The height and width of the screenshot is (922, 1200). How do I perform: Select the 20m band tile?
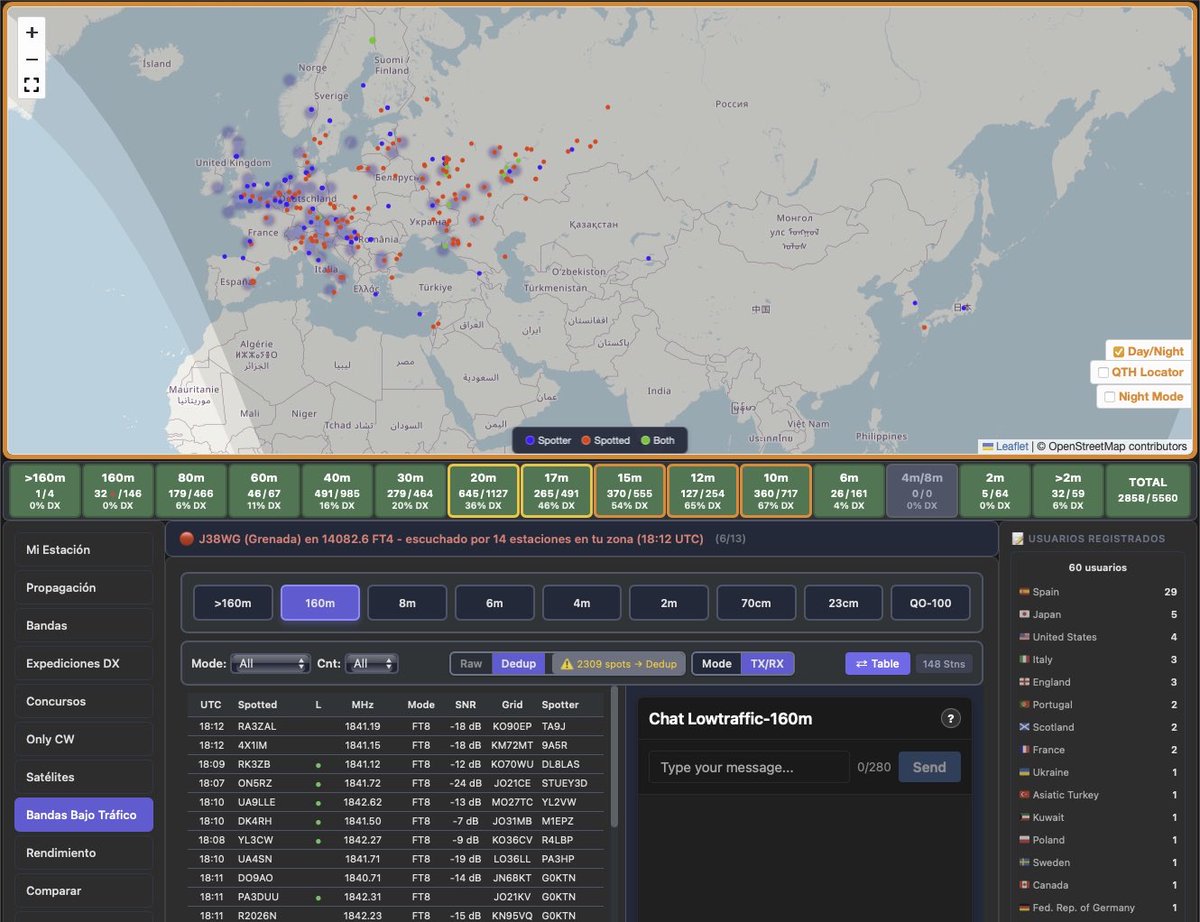[484, 490]
